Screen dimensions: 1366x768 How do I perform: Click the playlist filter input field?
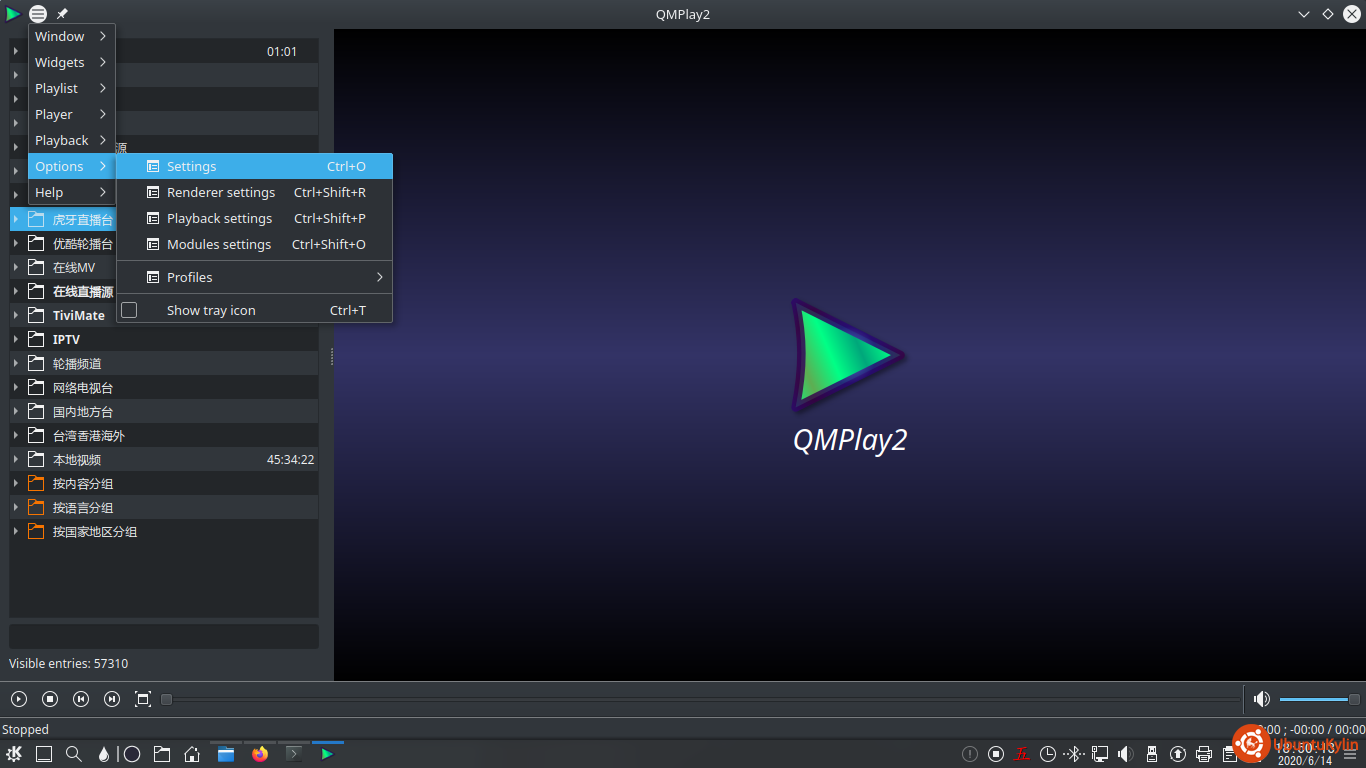[x=164, y=636]
